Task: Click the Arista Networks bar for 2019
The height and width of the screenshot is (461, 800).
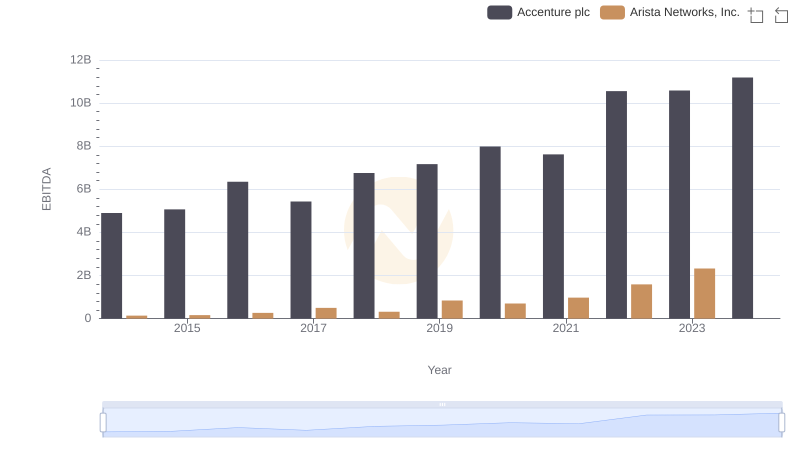Action: pos(452,310)
